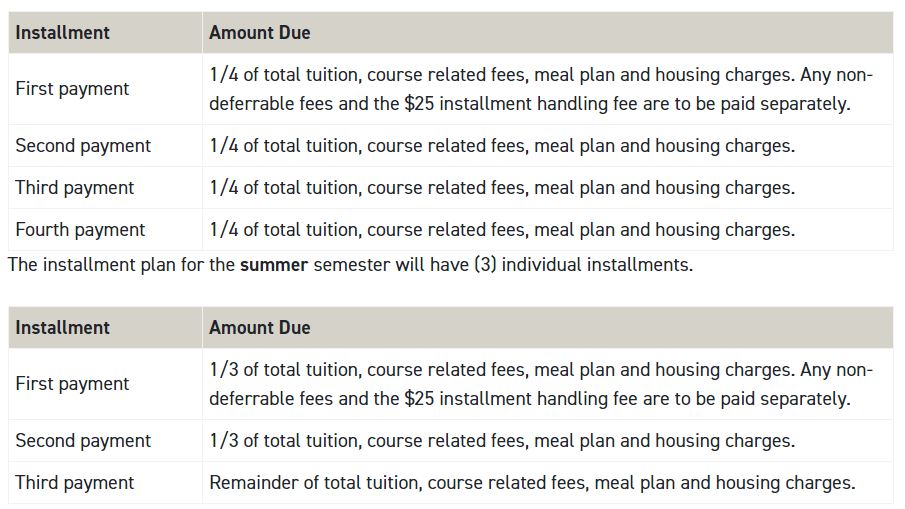The width and height of the screenshot is (905, 509).
Task: Click the Second payment 1/4 amount due cell
Action: point(502,146)
